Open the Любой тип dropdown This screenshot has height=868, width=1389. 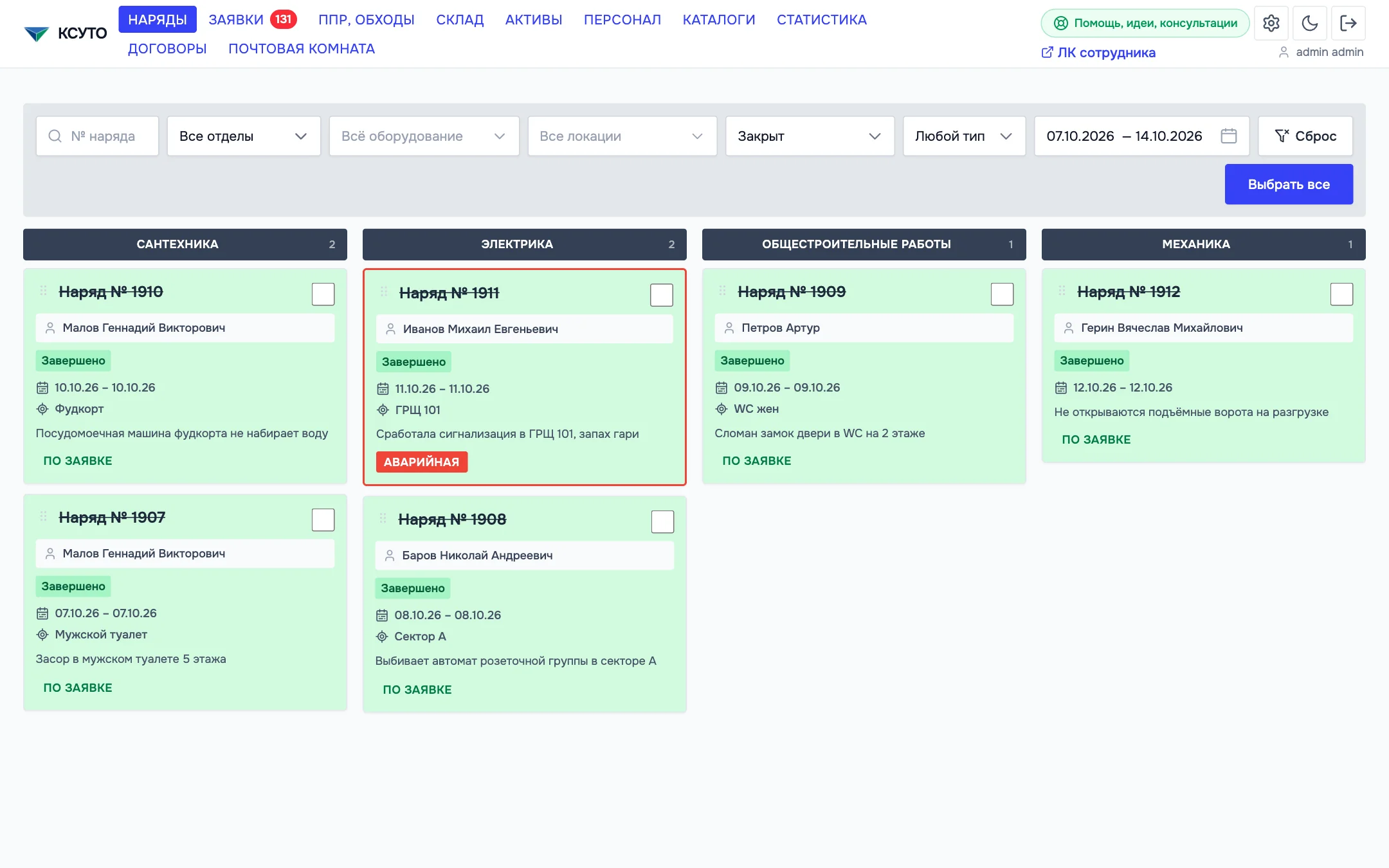click(964, 136)
